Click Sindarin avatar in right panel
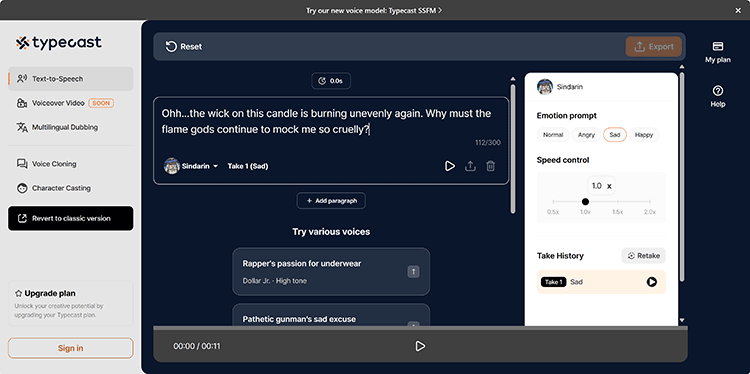 (x=545, y=87)
